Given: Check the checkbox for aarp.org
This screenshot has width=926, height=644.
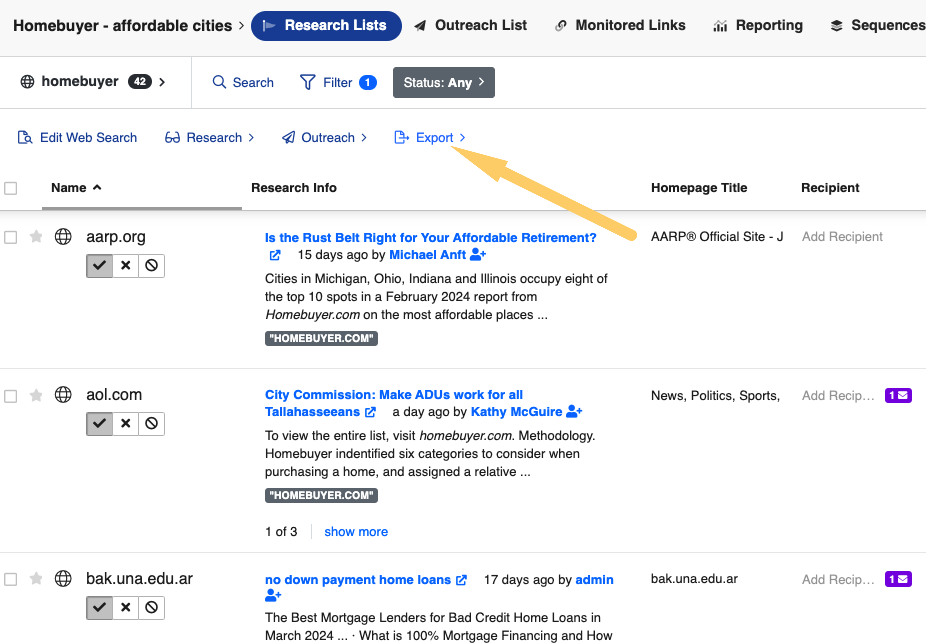Looking at the screenshot, I should pos(11,236).
